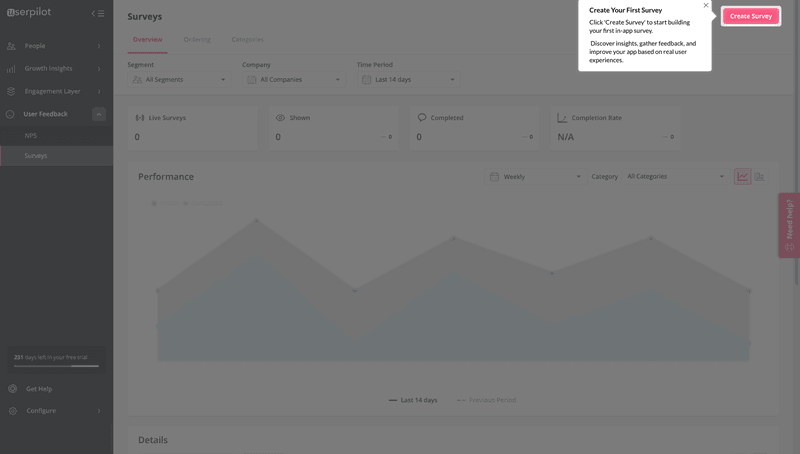Image resolution: width=800 pixels, height=454 pixels.
Task: Click the User Feedback smiley icon
Action: click(x=10, y=114)
